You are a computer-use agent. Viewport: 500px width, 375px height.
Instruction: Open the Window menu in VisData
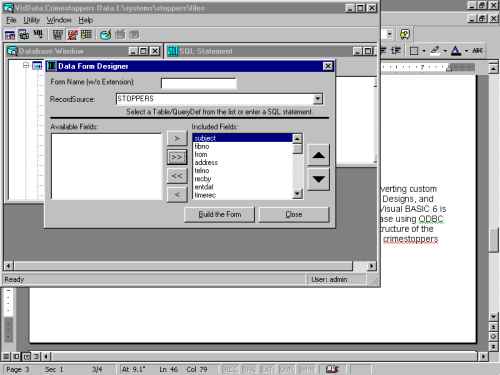tap(59, 20)
